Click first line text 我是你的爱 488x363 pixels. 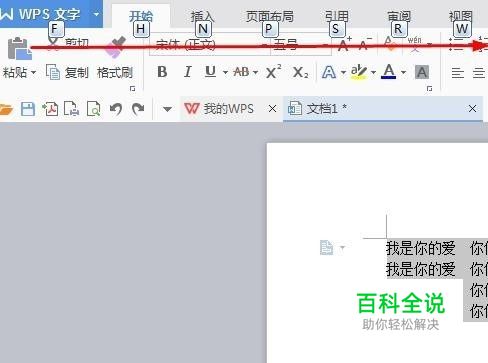pyautogui.click(x=421, y=248)
